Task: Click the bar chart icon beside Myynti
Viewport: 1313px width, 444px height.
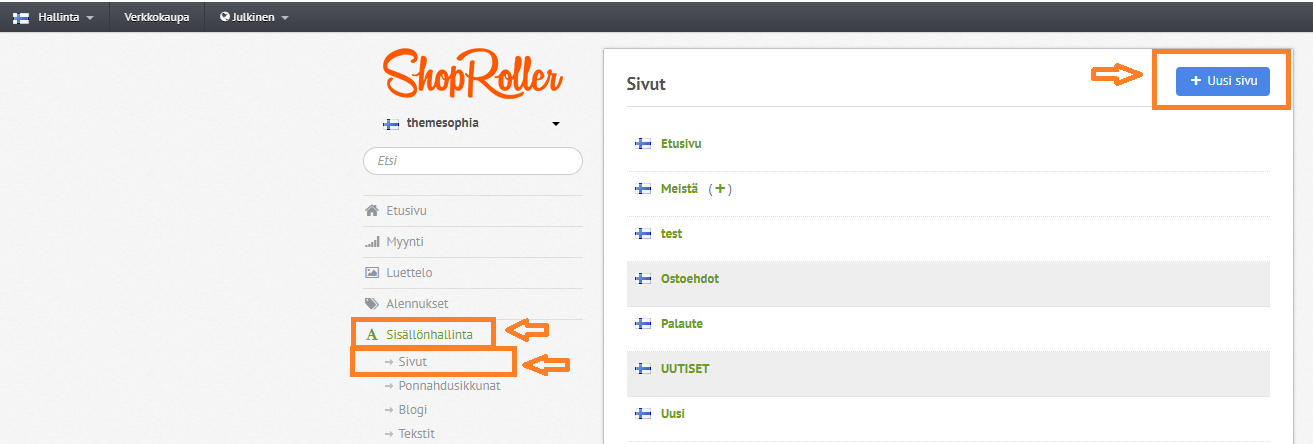Action: pyautogui.click(x=372, y=242)
